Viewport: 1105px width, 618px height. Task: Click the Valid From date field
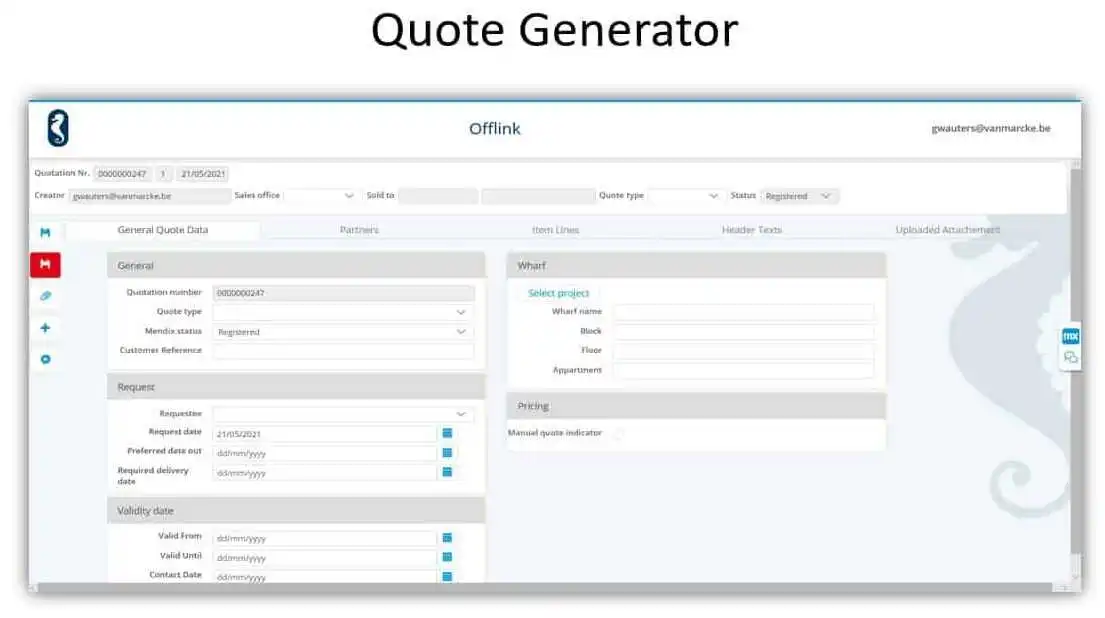point(324,538)
